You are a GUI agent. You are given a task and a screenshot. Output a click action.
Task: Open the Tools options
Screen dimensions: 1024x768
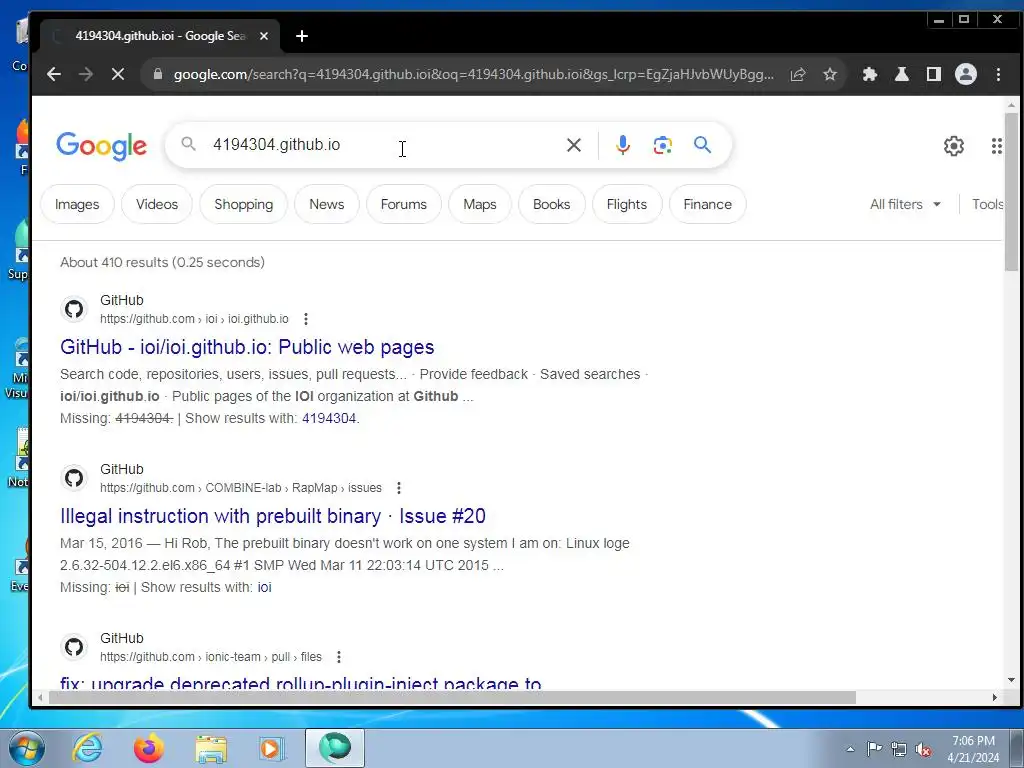point(987,204)
